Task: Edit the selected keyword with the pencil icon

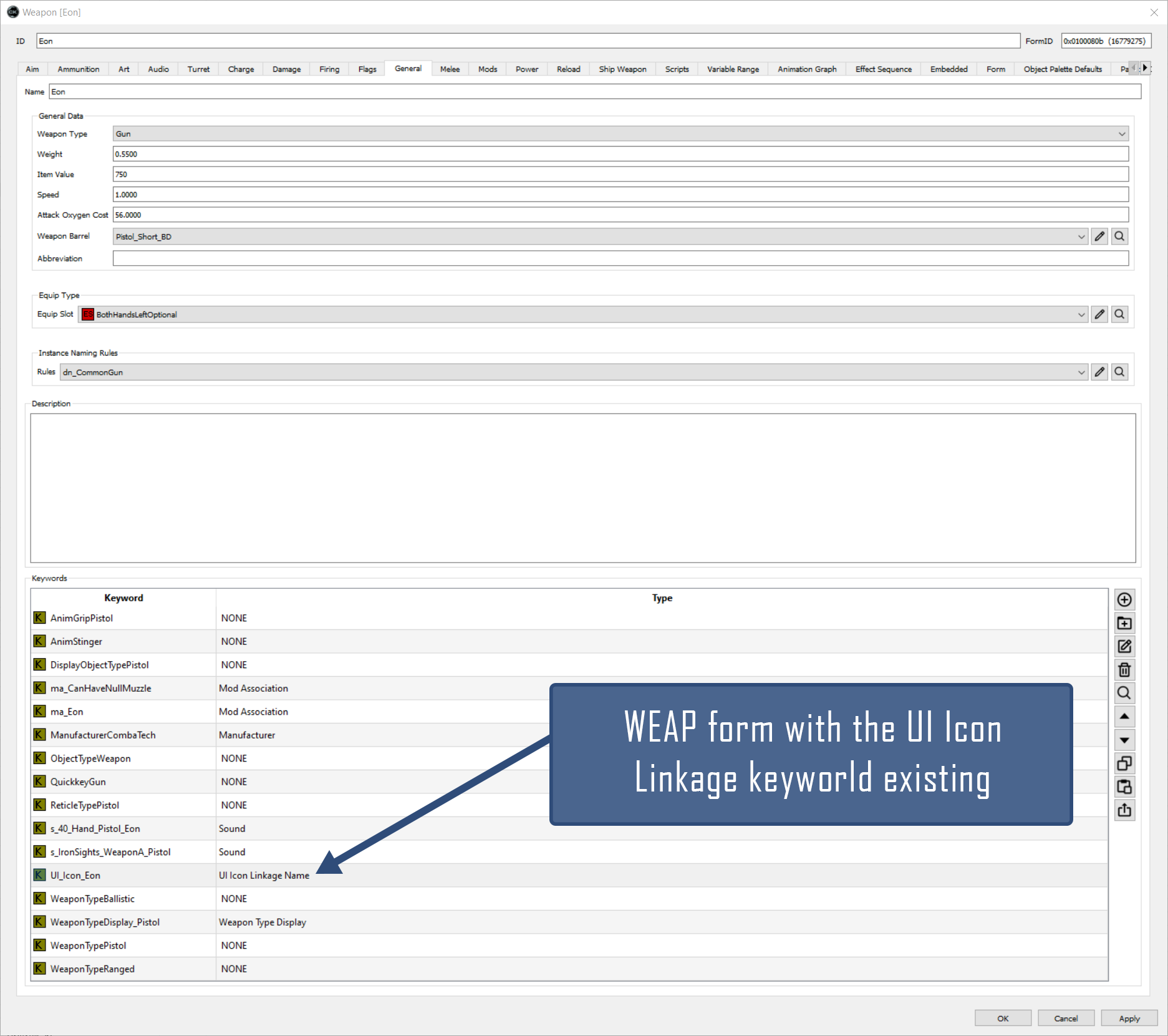Action: [x=1124, y=647]
